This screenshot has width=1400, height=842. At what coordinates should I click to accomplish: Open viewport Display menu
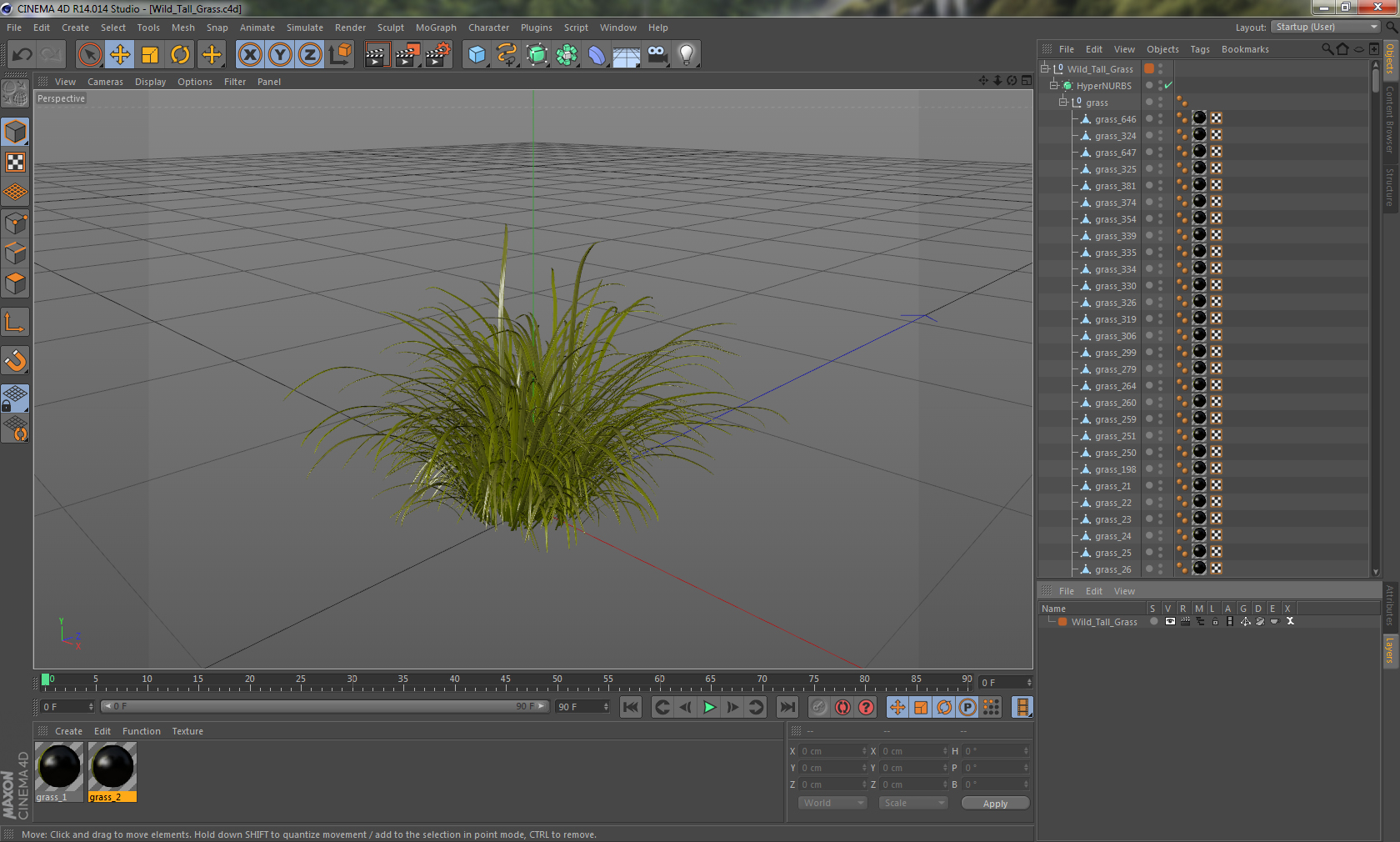click(150, 82)
